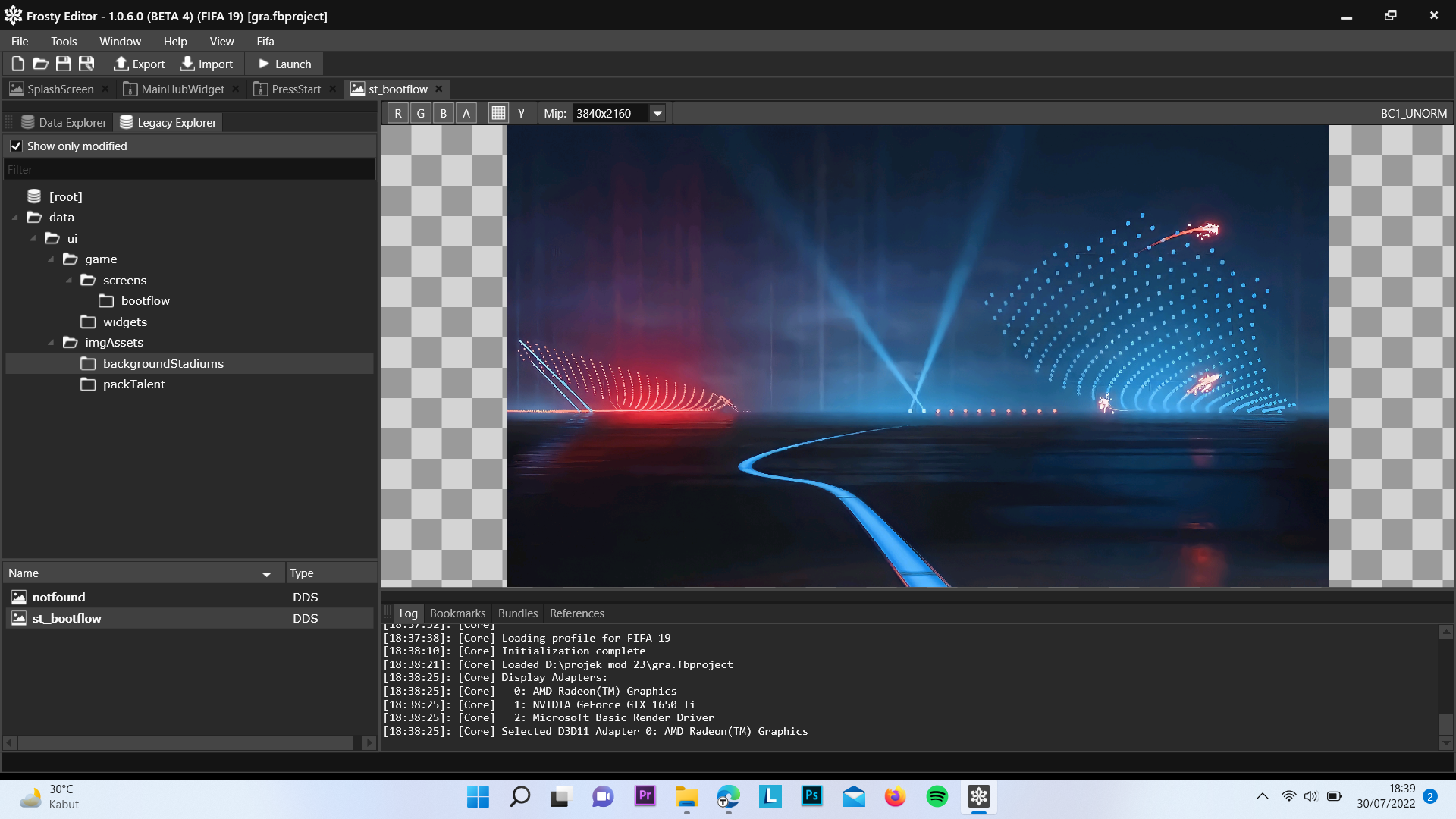Screen dimensions: 1456x819
Task: Open the Window menu
Action: (x=120, y=41)
